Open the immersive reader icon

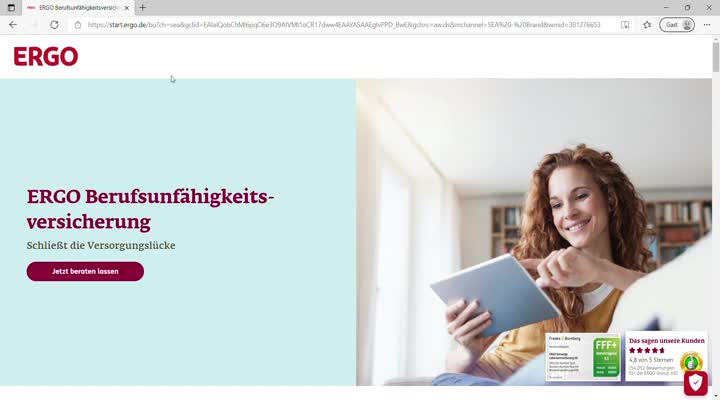click(625, 25)
